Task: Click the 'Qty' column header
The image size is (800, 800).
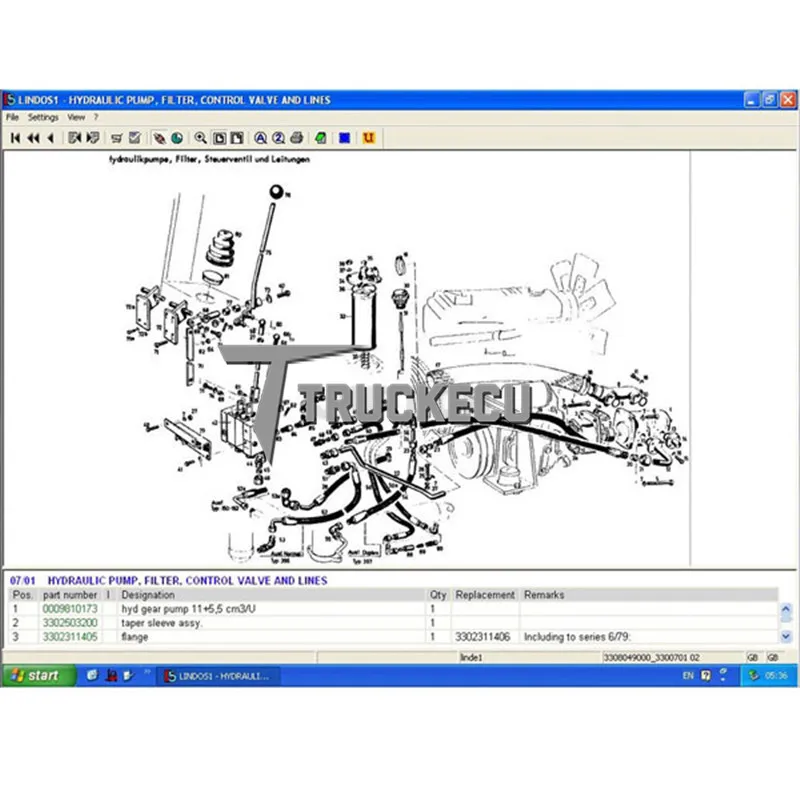Action: coord(438,595)
